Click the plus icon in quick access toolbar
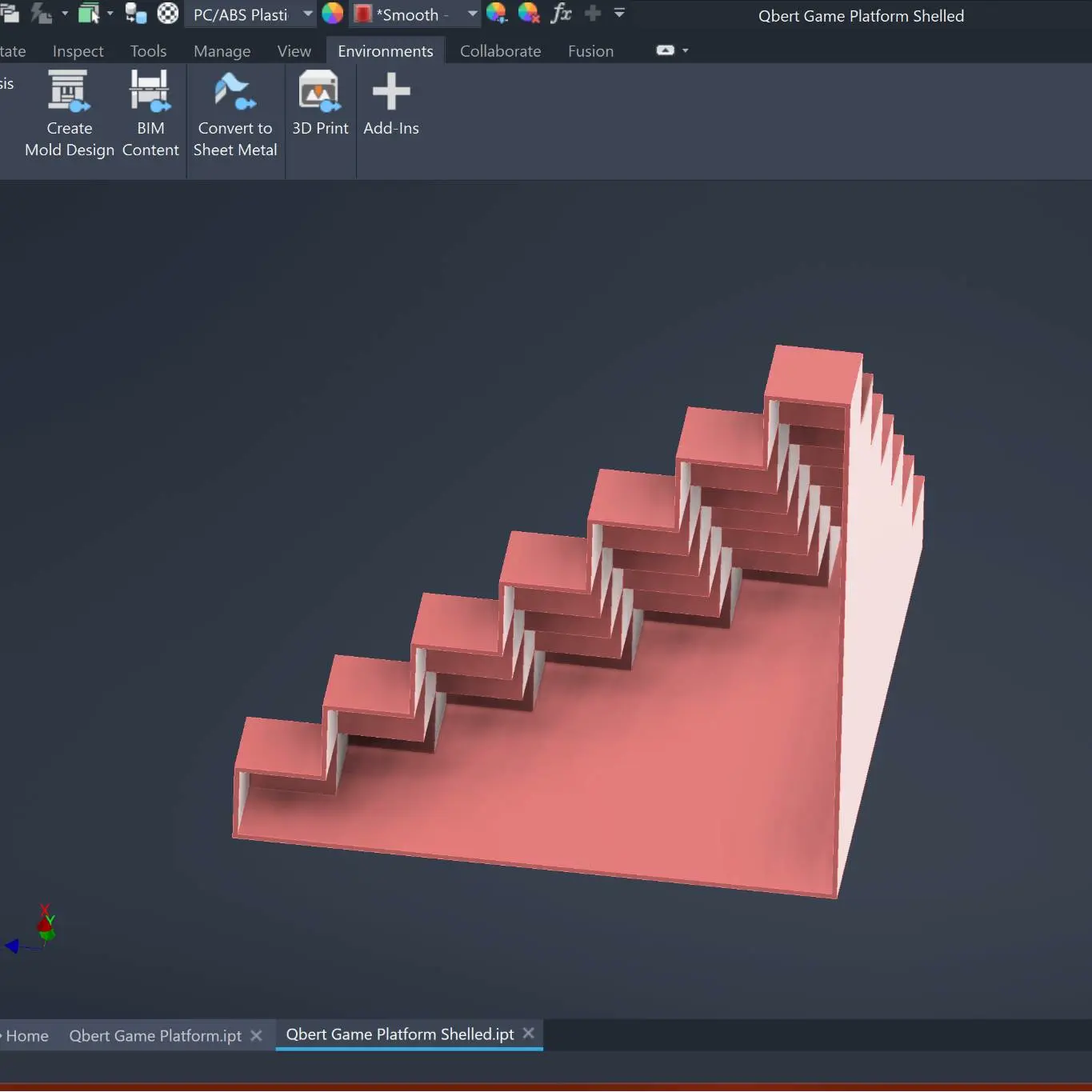1092x1092 pixels. coord(593,14)
